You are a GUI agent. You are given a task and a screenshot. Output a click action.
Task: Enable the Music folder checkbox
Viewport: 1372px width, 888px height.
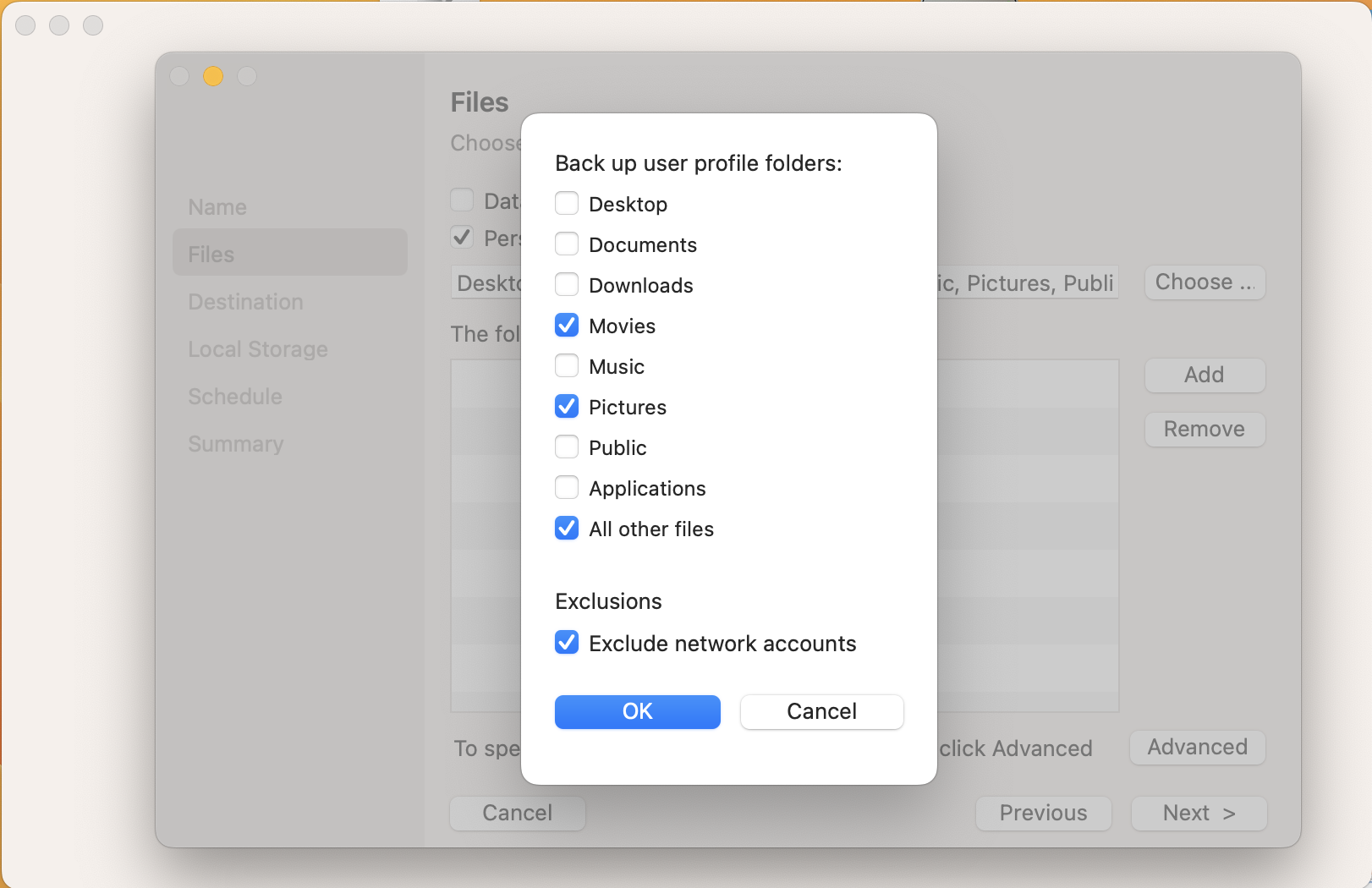pyautogui.click(x=567, y=366)
